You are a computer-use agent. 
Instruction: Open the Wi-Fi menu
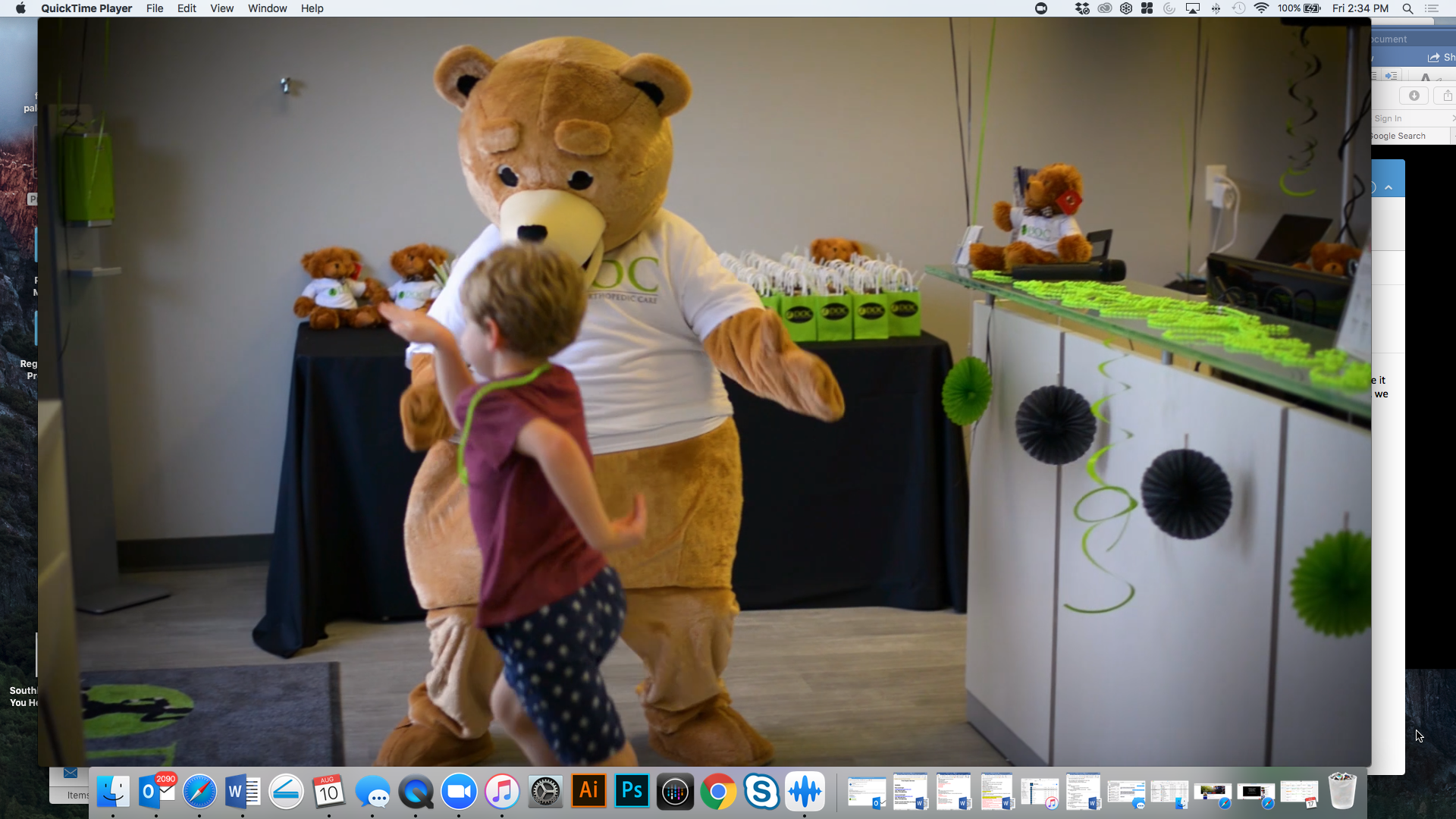pyautogui.click(x=1261, y=8)
